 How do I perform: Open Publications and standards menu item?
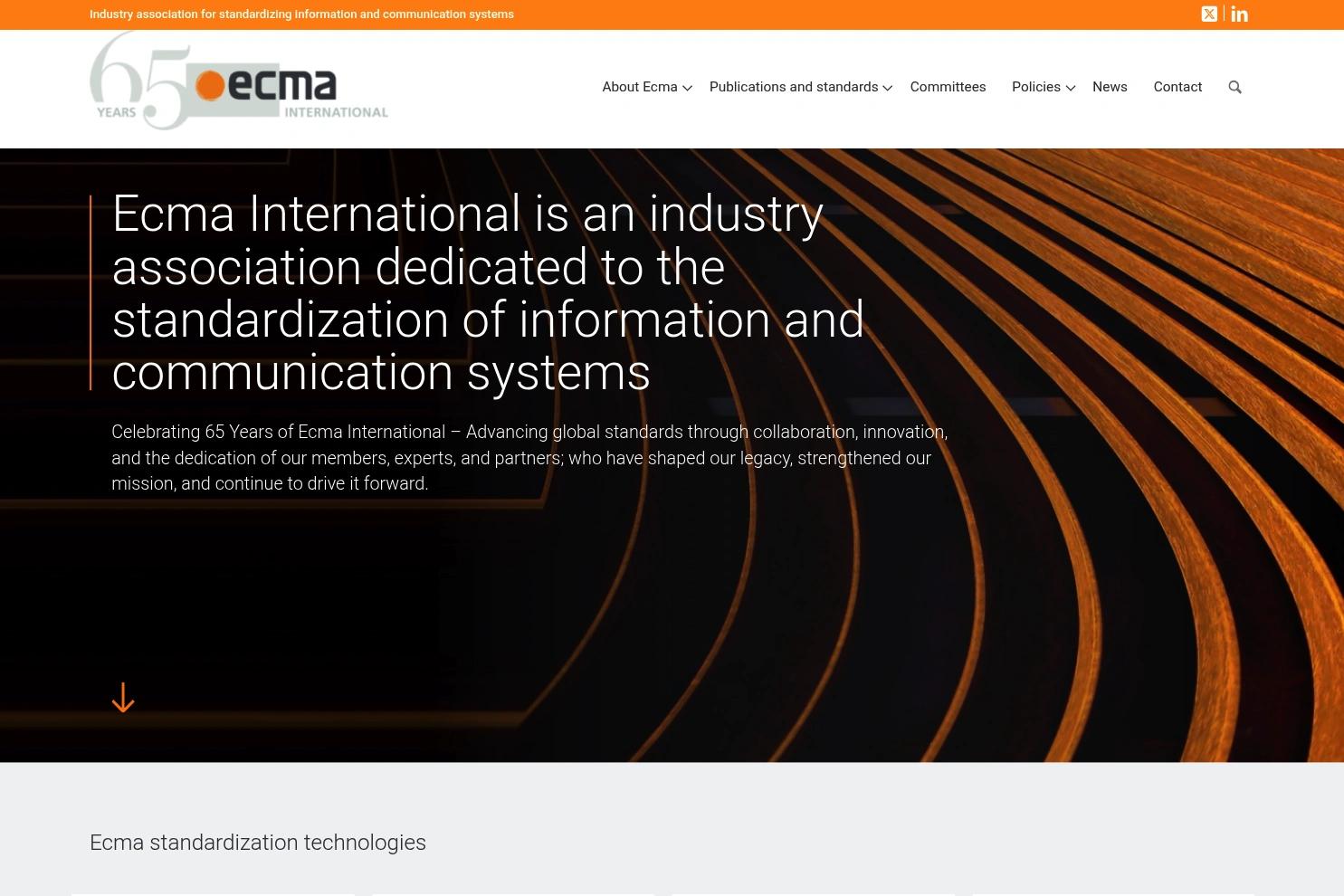tap(794, 87)
